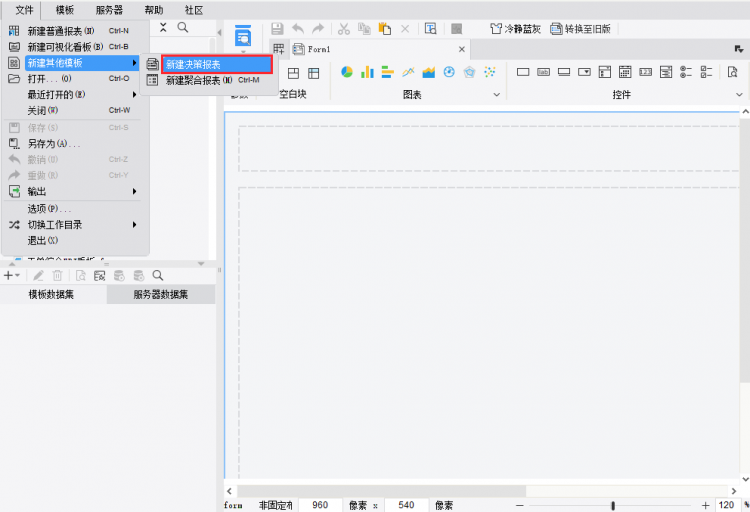The image size is (750, 512).
Task: Open the 模板 menu
Action: coord(65,10)
